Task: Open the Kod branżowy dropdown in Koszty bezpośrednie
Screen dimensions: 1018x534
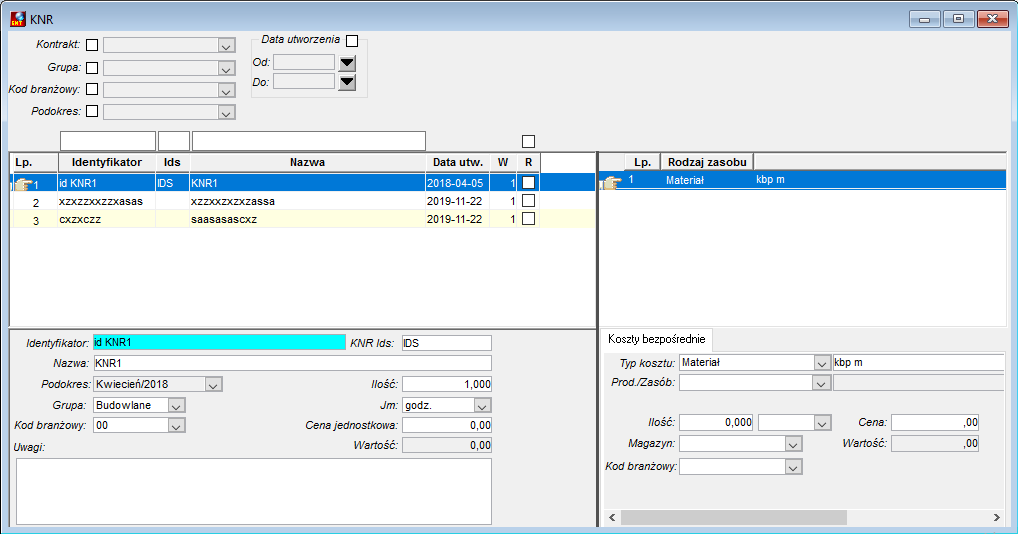Action: tap(793, 467)
